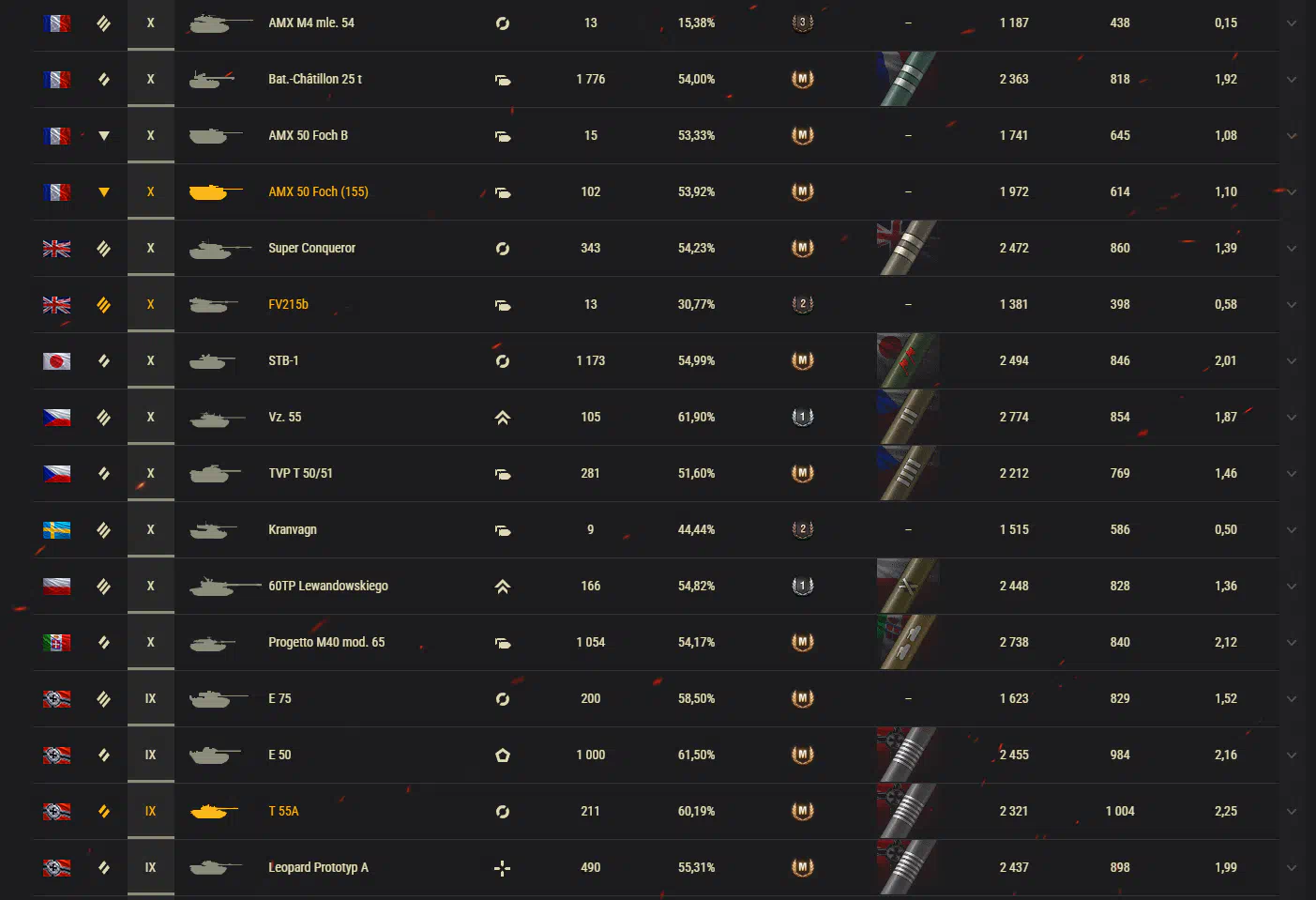Click the Japanese flag beside STB-1

tap(56, 361)
